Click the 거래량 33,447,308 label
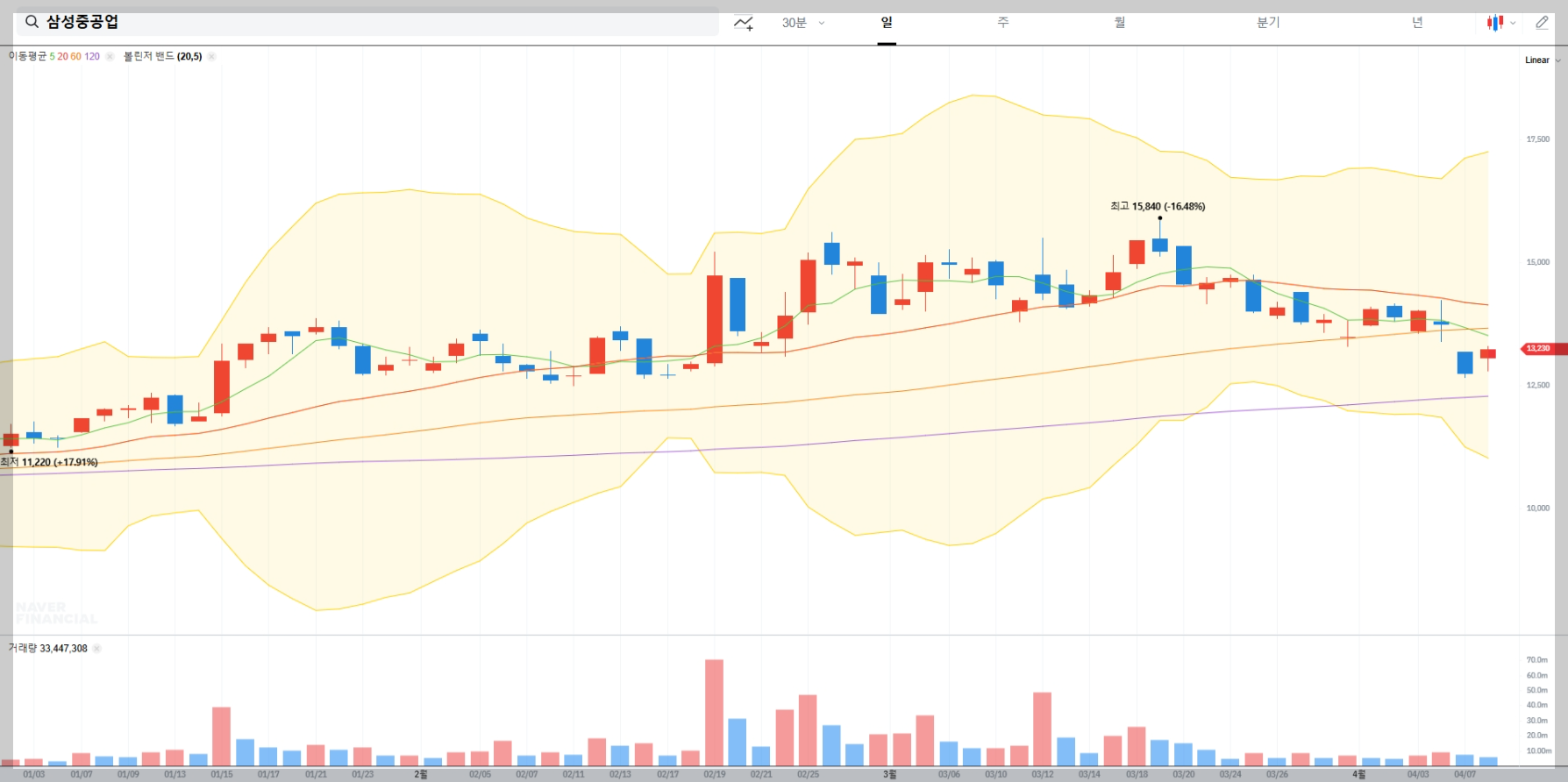This screenshot has width=1568, height=782. pyautogui.click(x=47, y=649)
